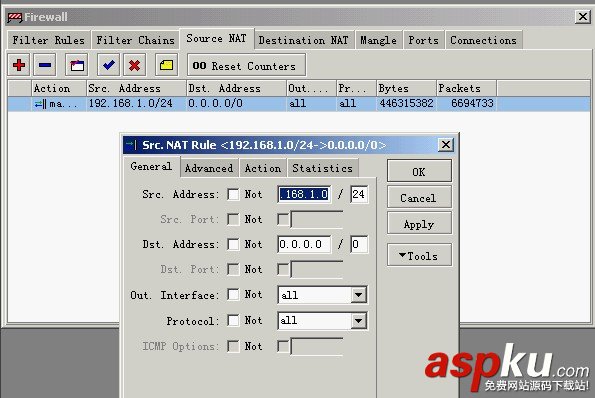595x398 pixels.
Task: Click Cancel in Src. NAT Rule dialog
Action: [x=419, y=198]
